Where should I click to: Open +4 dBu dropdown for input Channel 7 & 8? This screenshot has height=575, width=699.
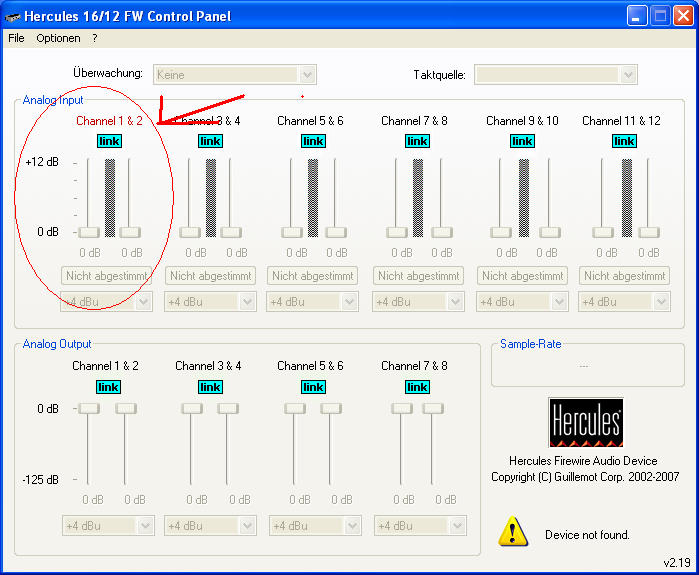[418, 302]
